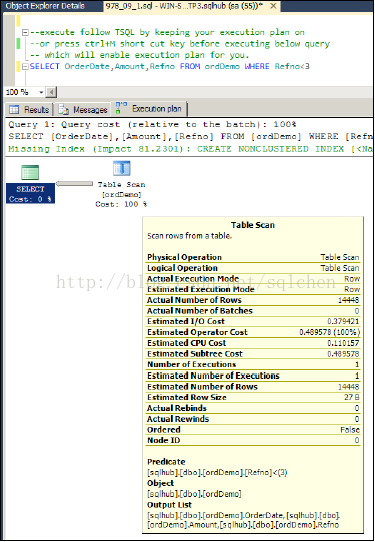This screenshot has height=542, width=375.
Task: Click the Estimated Operator Cost row
Action: (x=253, y=332)
